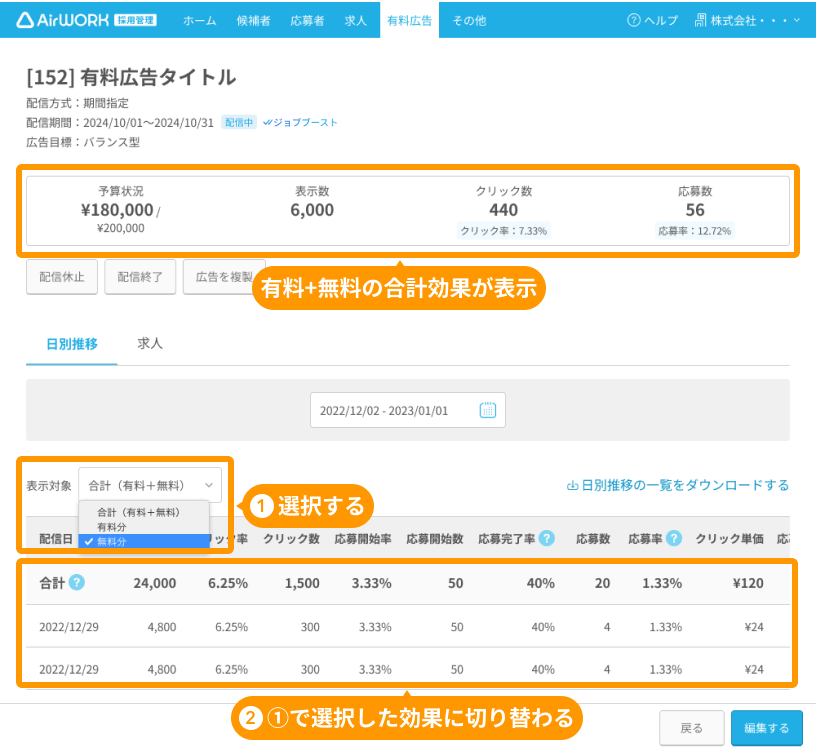The width and height of the screenshot is (816, 752).
Task: Click the AirWORK logo
Action: [x=86, y=20]
